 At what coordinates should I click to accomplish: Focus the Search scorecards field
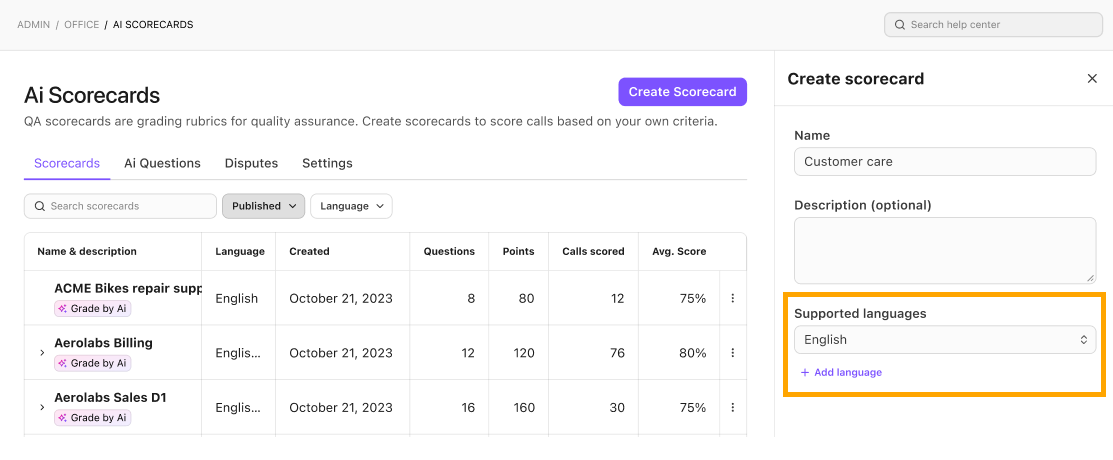(x=120, y=206)
